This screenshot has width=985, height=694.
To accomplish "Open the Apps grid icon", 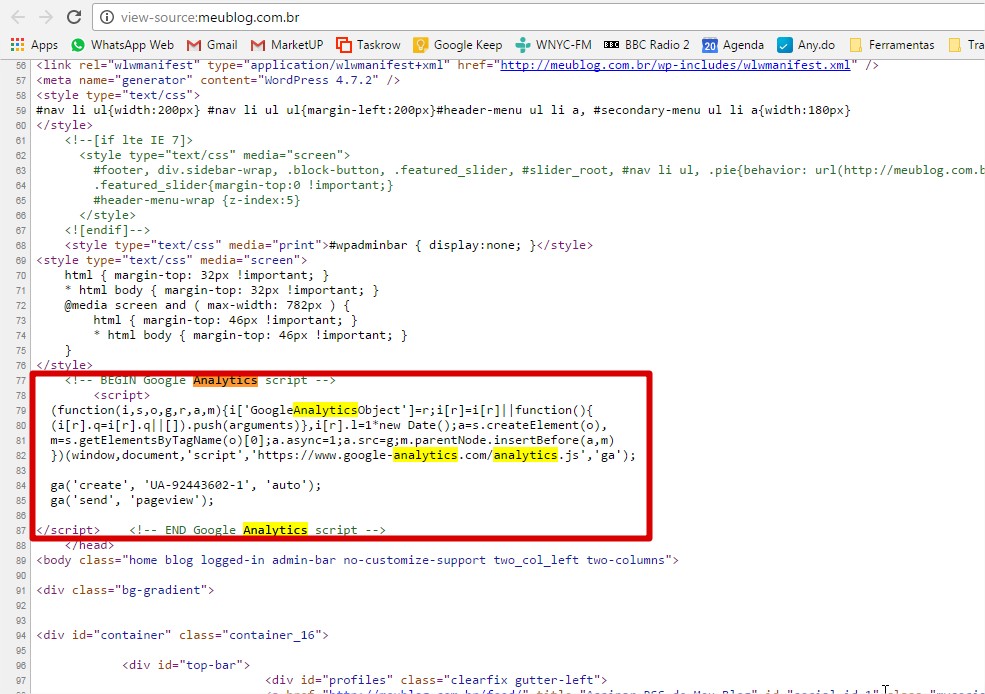I will pos(18,45).
